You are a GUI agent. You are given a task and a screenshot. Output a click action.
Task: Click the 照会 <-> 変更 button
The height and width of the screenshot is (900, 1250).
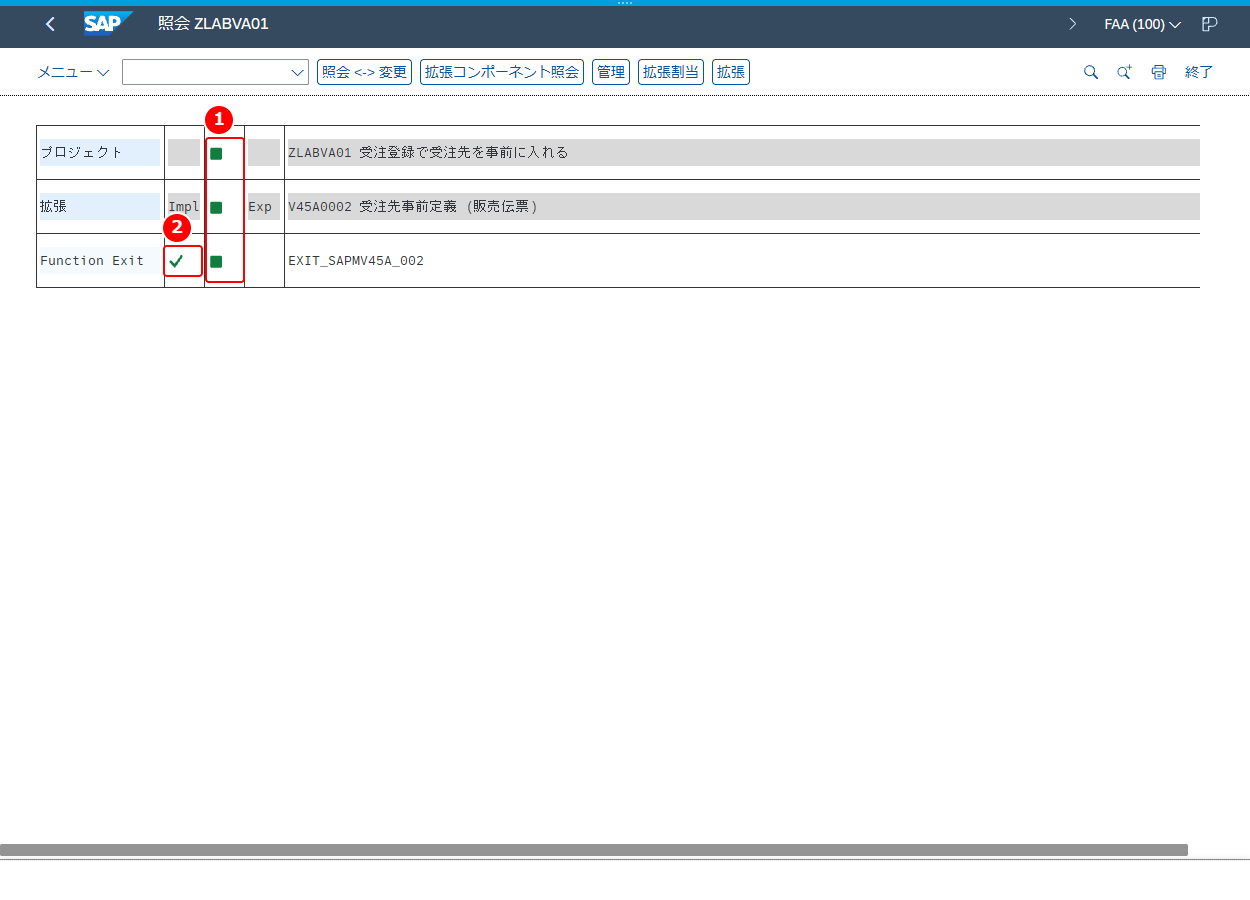(364, 72)
